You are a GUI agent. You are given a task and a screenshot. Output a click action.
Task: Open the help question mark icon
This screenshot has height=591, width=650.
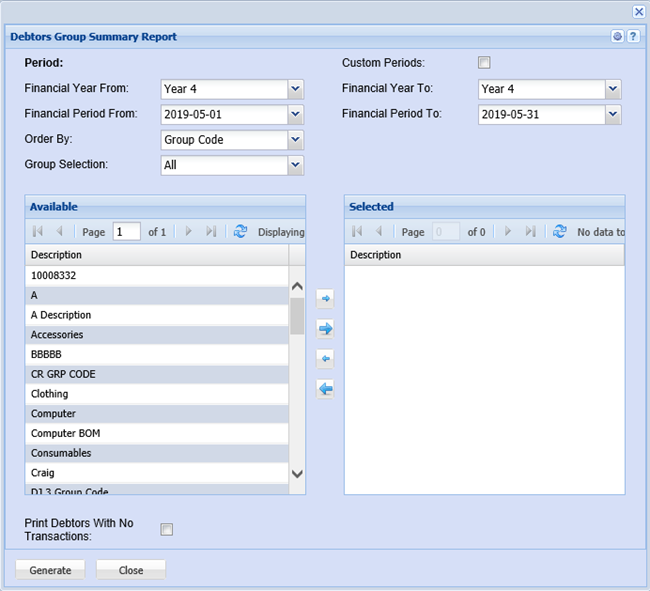coord(632,37)
